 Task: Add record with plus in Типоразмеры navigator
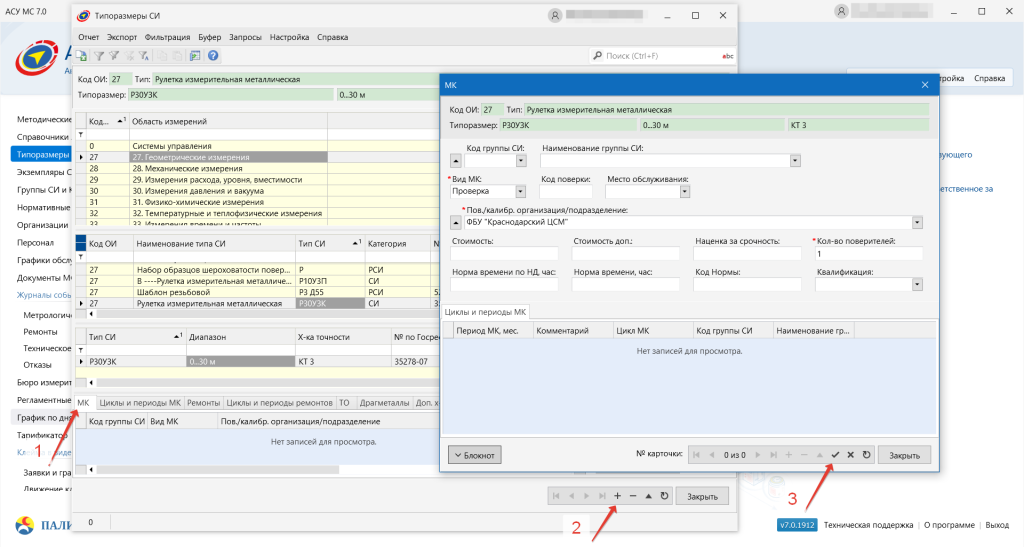[x=617, y=496]
